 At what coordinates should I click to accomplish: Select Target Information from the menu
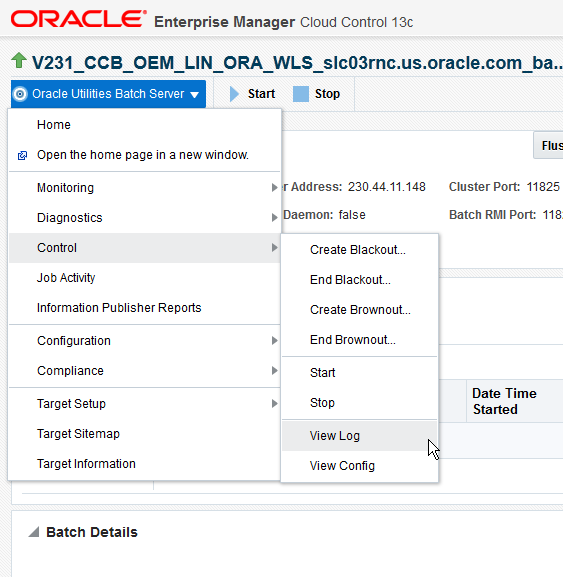tap(145, 464)
